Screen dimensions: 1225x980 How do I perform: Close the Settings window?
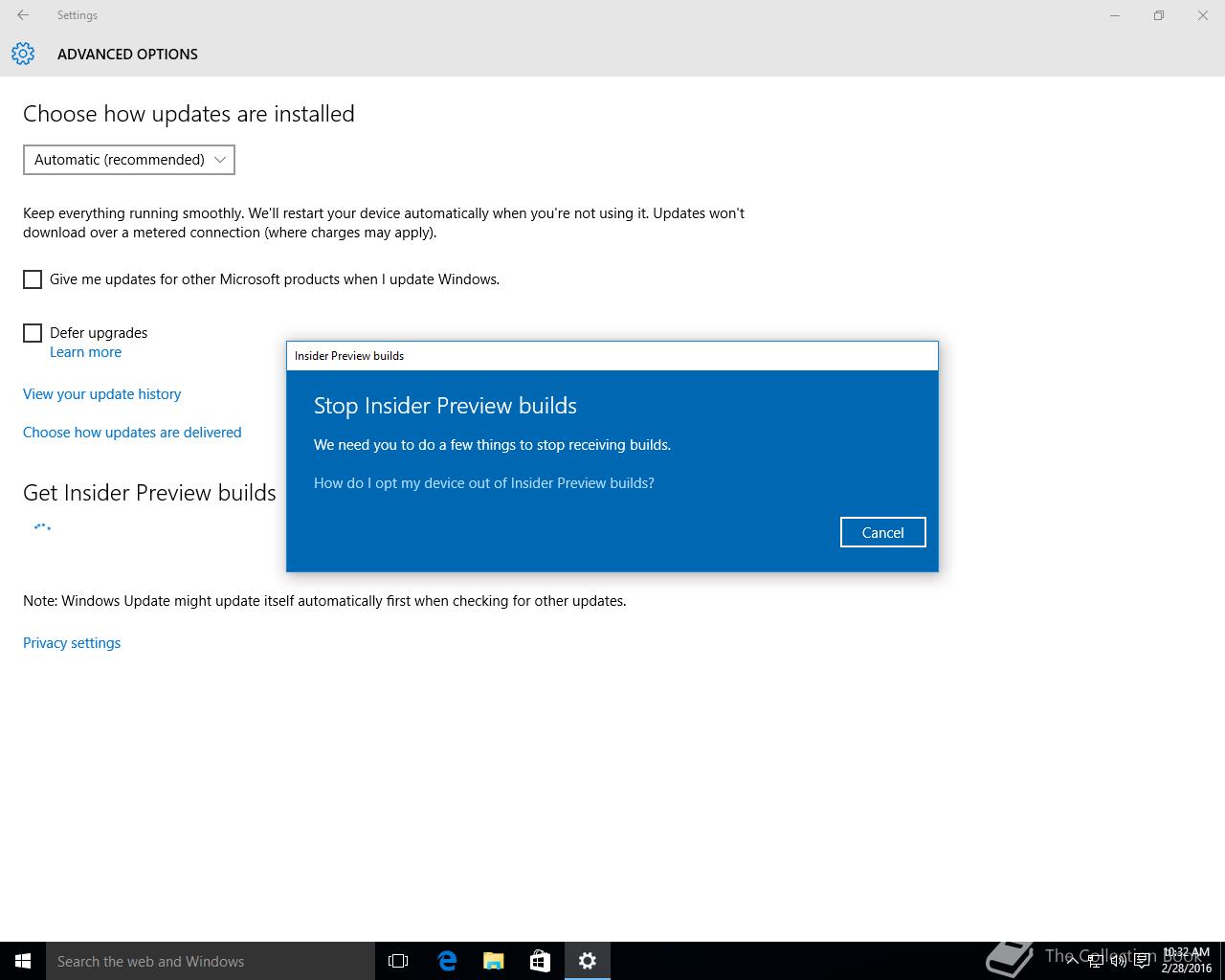1203,15
